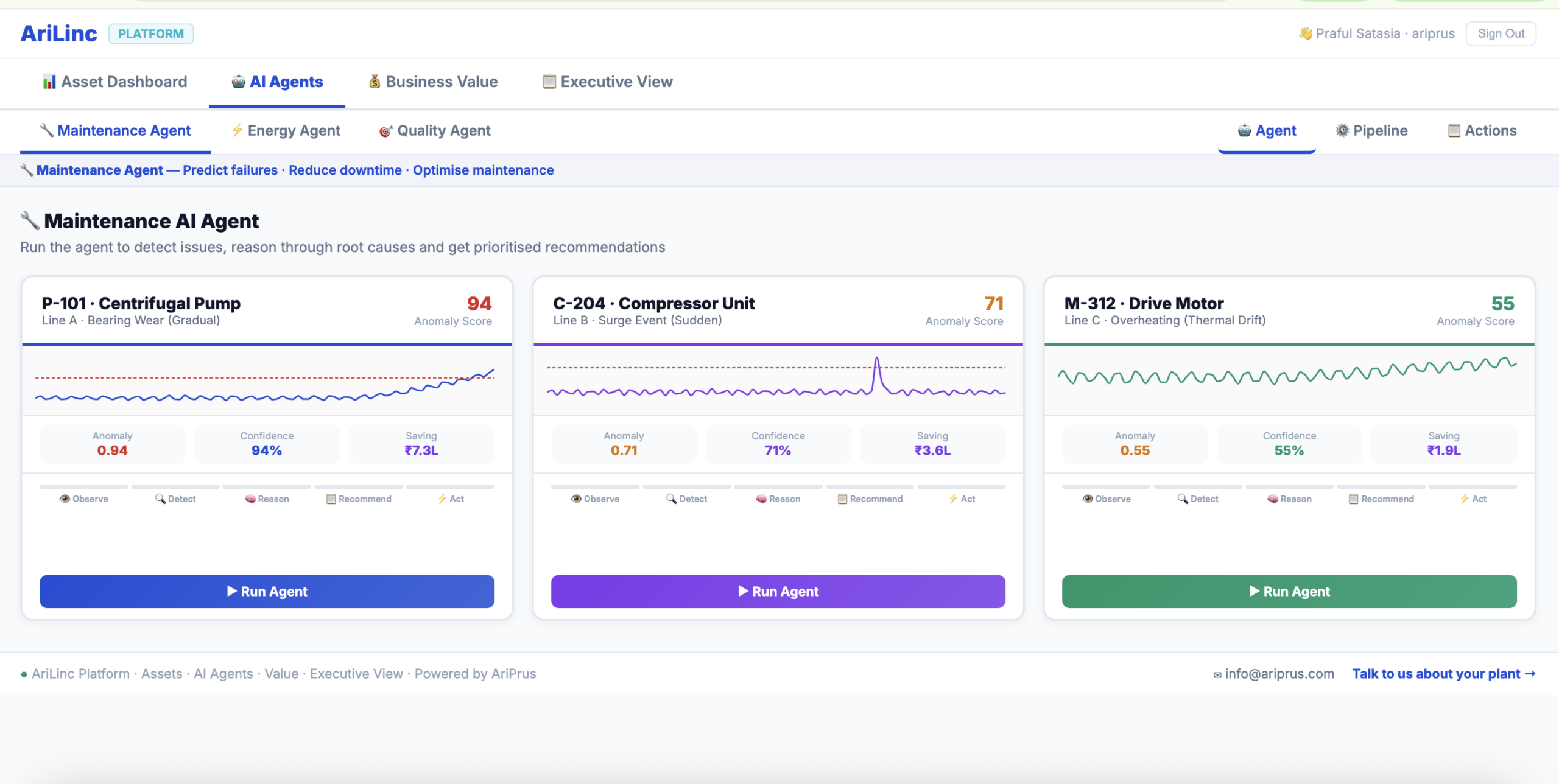Screen dimensions: 1559x784
Task: Click the Detect magnifier icon on C-204 card
Action: coord(671,499)
